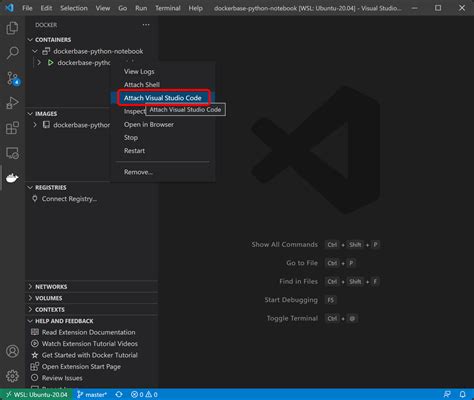
Task: Click the plug icon beside Connect Registry
Action: point(35,199)
